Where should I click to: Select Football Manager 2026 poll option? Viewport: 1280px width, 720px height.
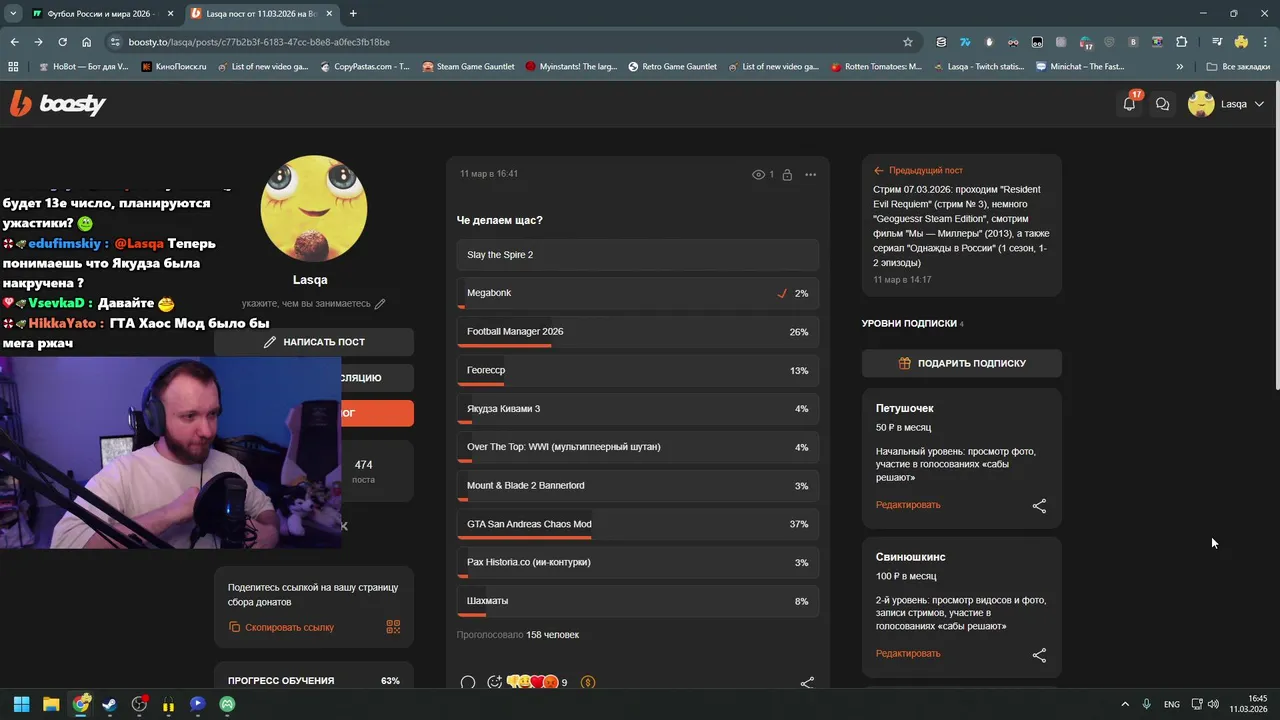click(x=638, y=332)
